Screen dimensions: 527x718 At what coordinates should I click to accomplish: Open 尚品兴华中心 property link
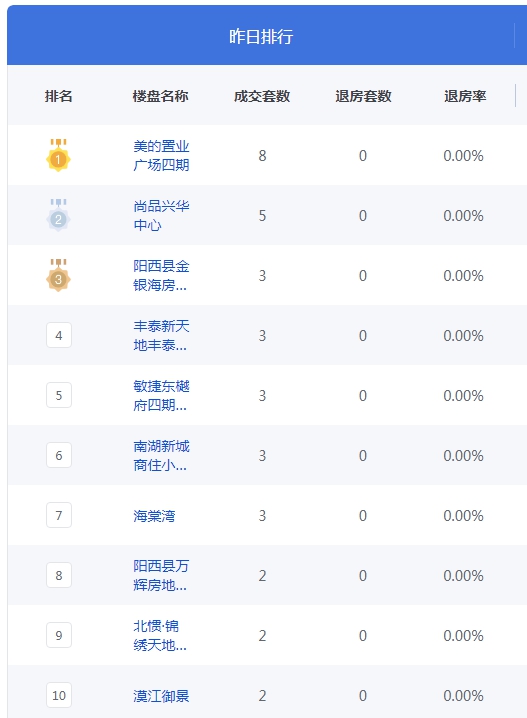point(161,216)
